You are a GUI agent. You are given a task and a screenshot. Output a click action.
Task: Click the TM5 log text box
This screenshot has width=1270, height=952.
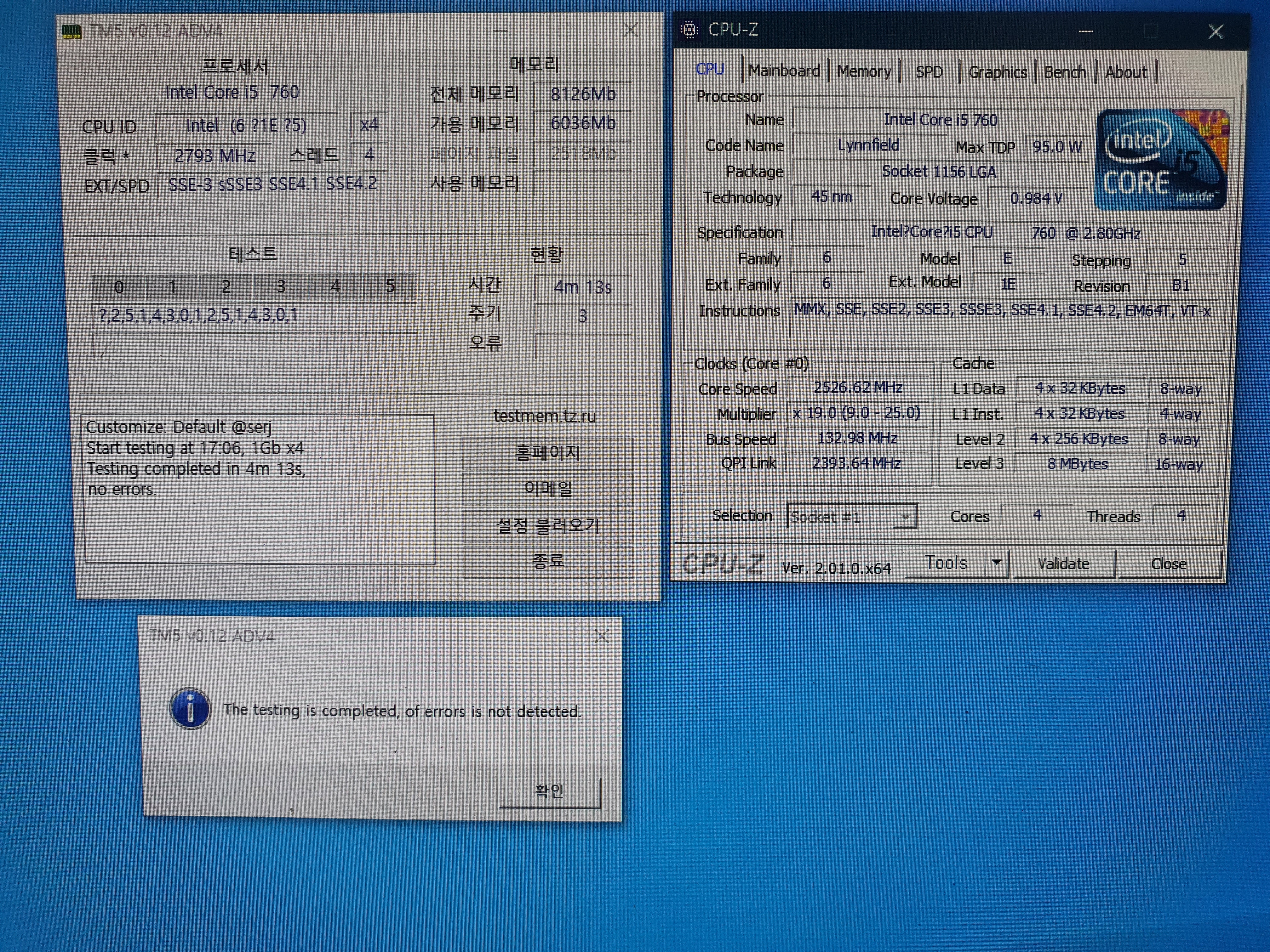260,488
